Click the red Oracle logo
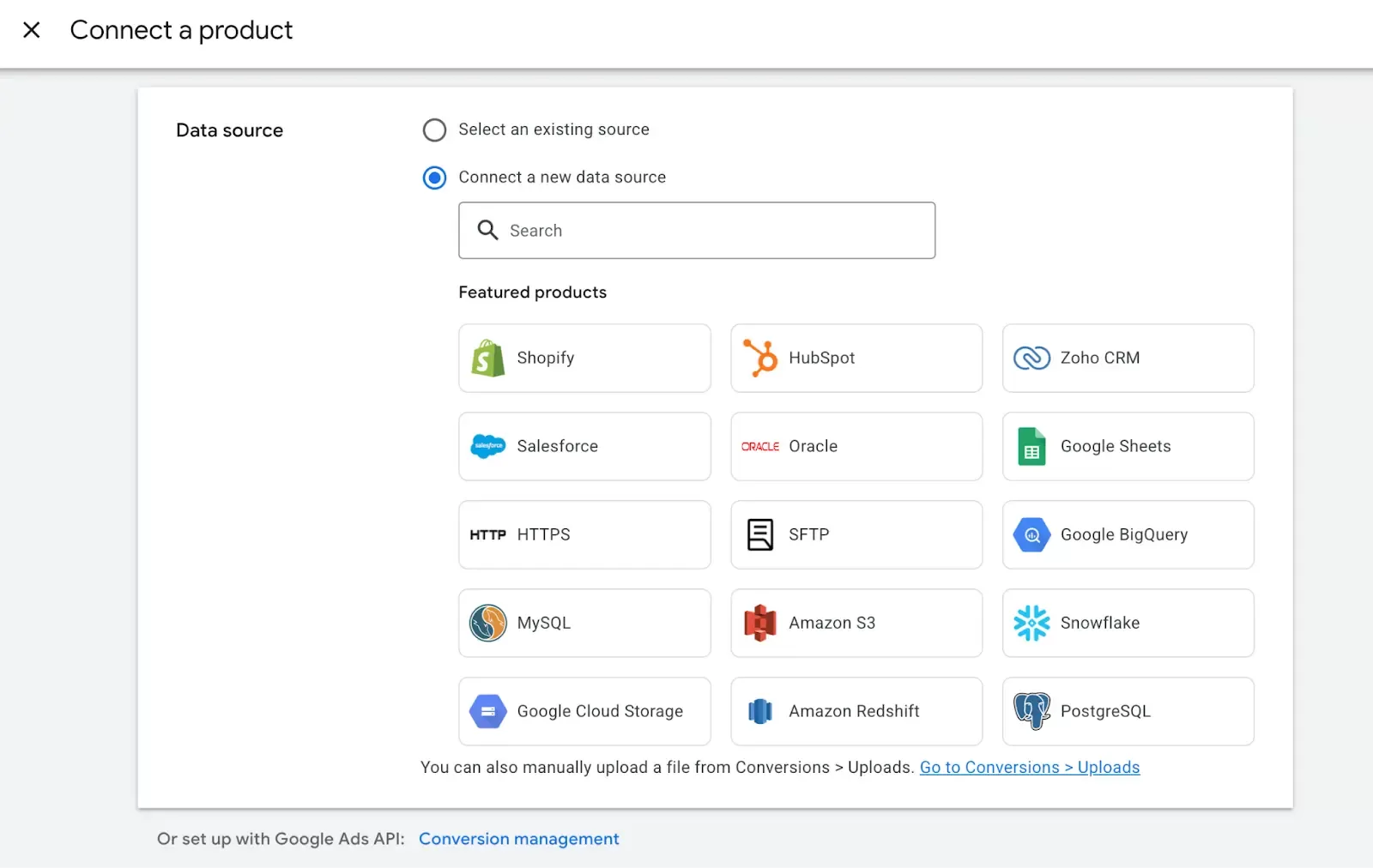The height and width of the screenshot is (868, 1373). click(760, 447)
